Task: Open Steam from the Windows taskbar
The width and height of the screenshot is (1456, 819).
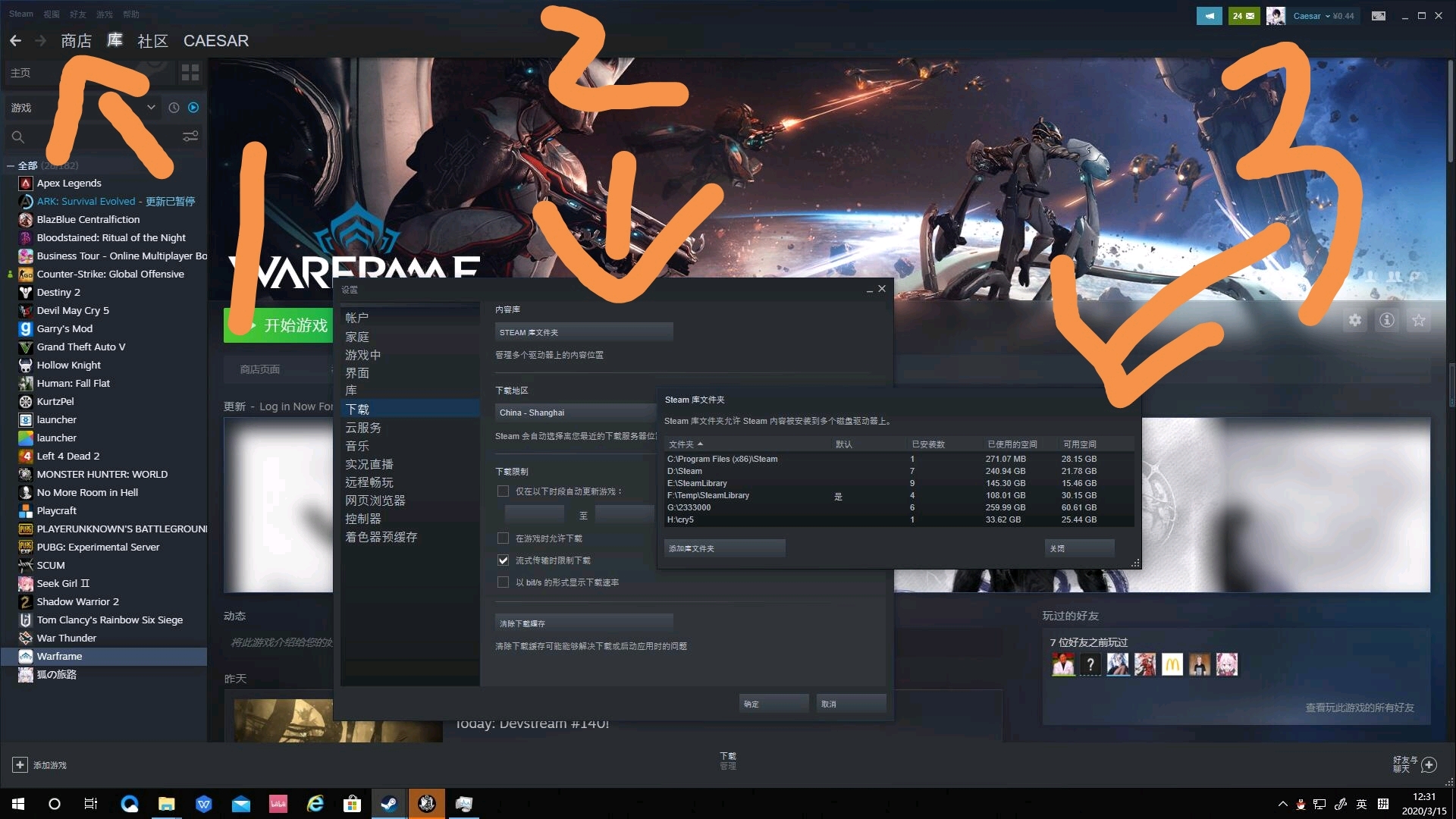Action: point(389,804)
